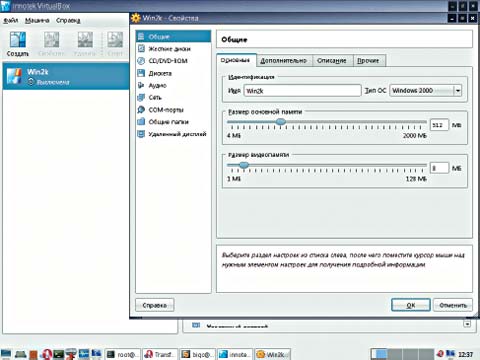Click the base memory slider handle
The width and height of the screenshot is (480, 360).
[281, 122]
